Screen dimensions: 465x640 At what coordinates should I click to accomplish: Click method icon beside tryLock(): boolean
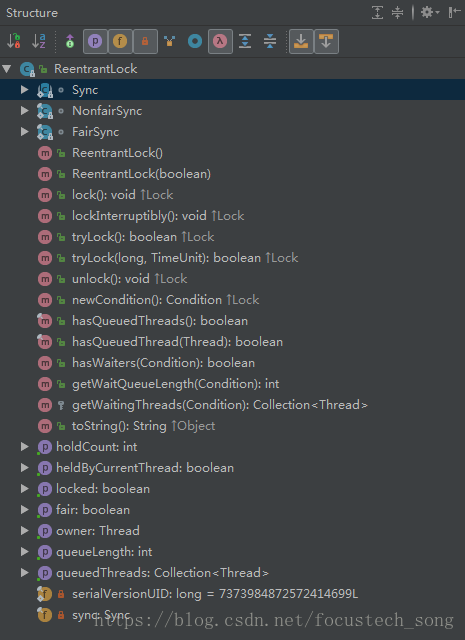pyautogui.click(x=45, y=237)
